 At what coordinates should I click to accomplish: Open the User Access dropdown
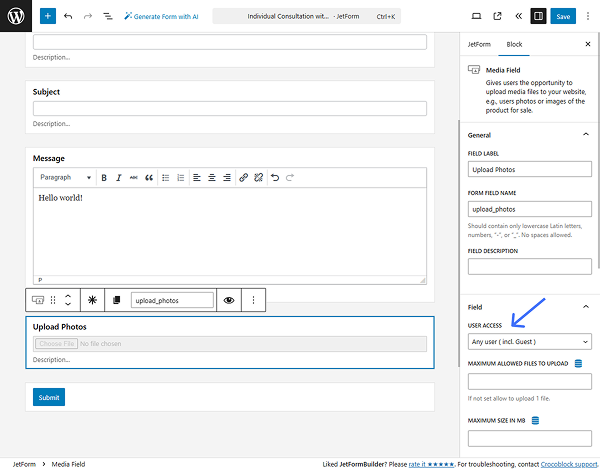pyautogui.click(x=530, y=342)
